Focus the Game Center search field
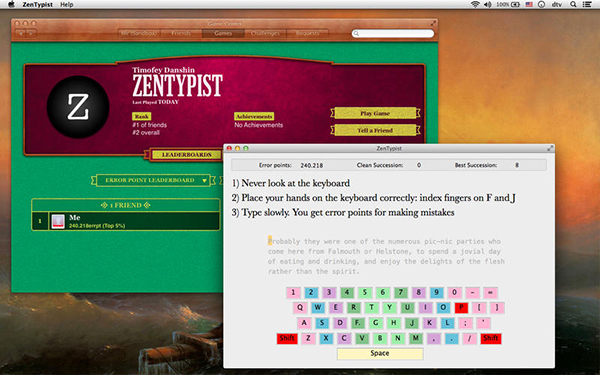The width and height of the screenshot is (600, 375). tap(393, 34)
